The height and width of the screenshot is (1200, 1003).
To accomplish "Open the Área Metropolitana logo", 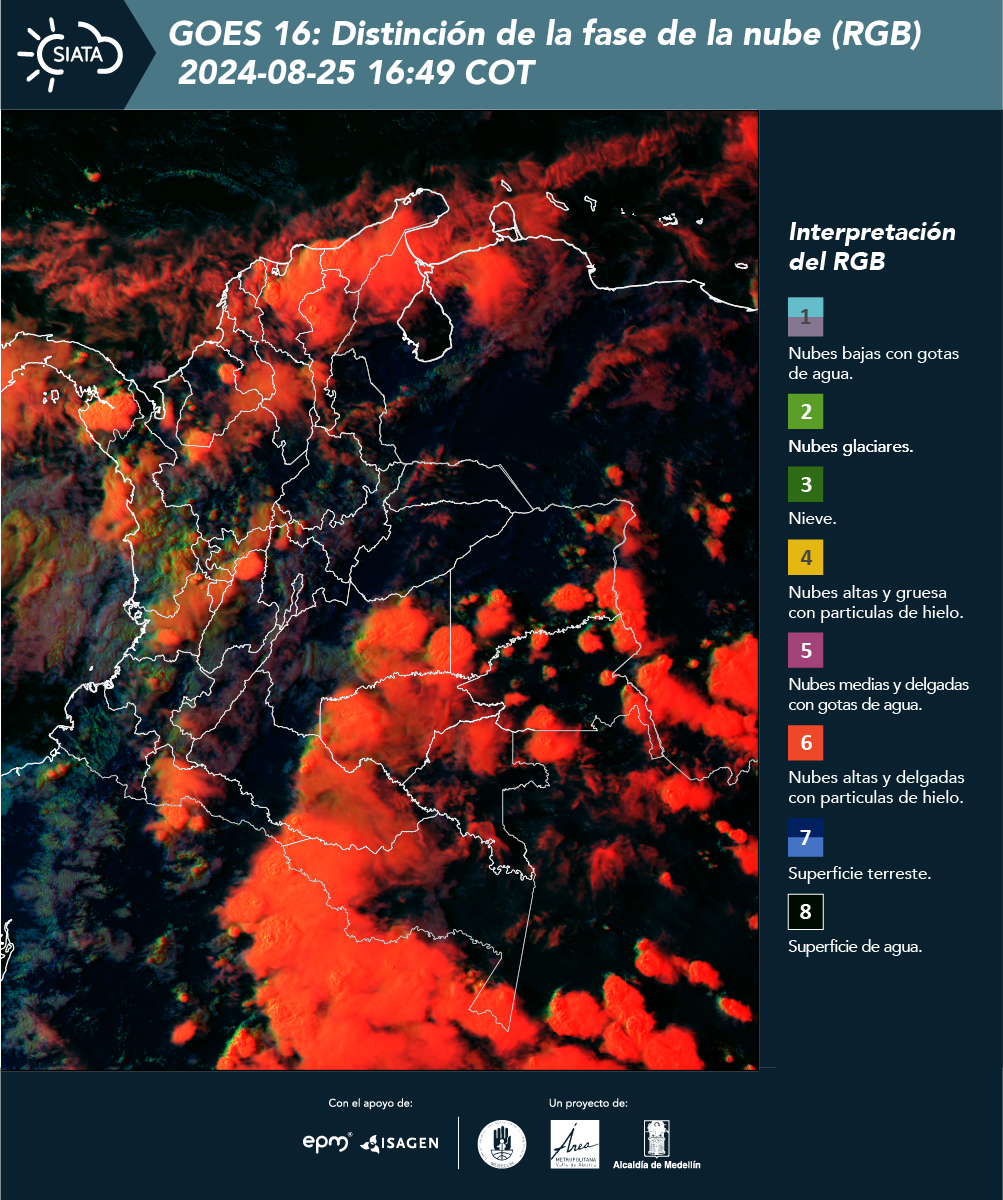I will 575,1143.
